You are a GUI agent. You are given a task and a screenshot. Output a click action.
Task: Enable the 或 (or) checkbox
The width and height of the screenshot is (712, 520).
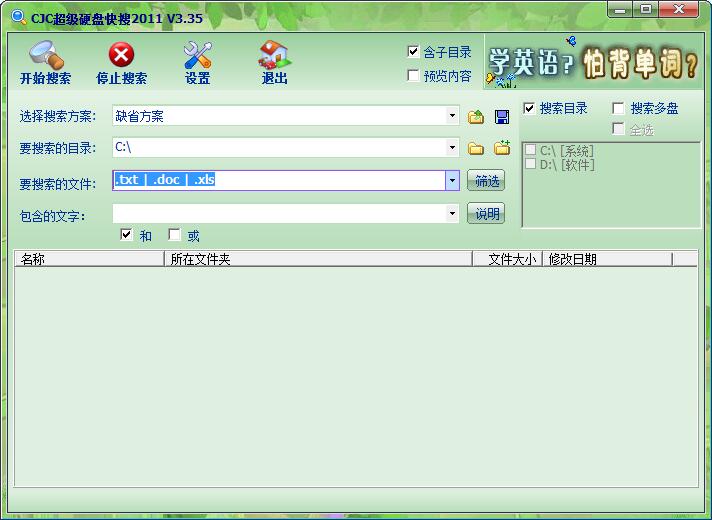pyautogui.click(x=174, y=234)
